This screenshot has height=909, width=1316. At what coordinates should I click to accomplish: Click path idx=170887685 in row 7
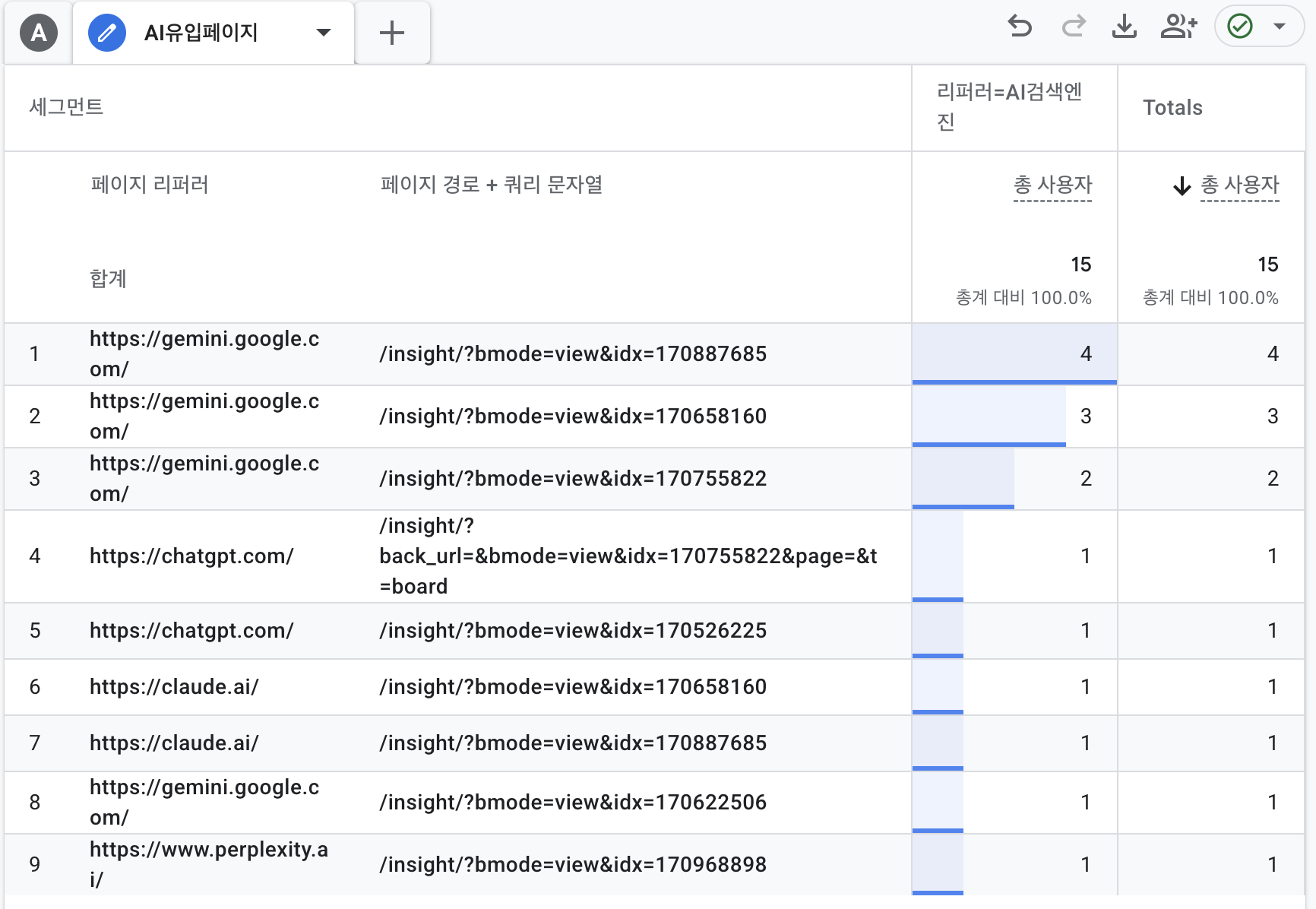click(573, 743)
